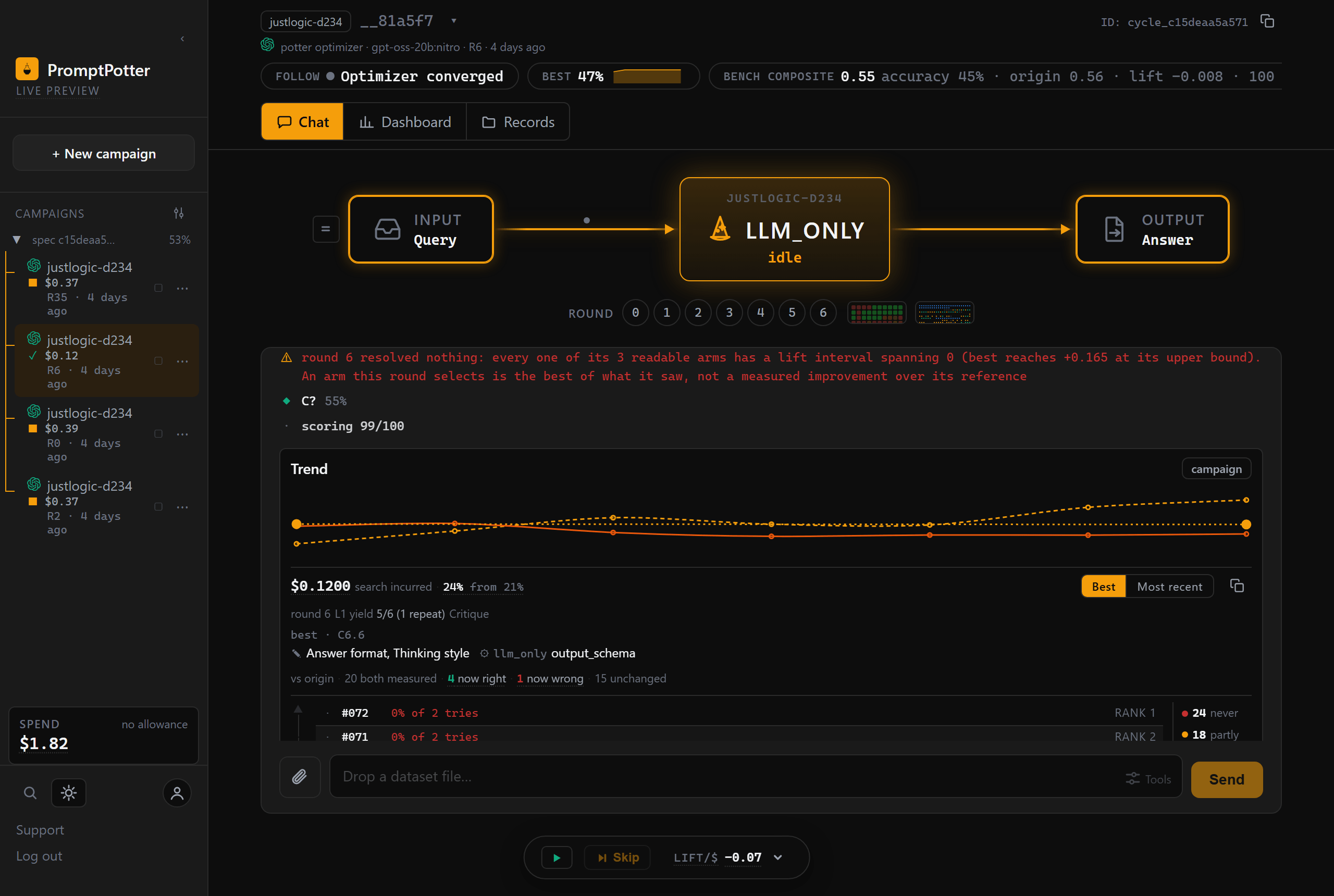Click the Tools icon in message box
Screen dimensions: 1334x896
[x=1148, y=779]
